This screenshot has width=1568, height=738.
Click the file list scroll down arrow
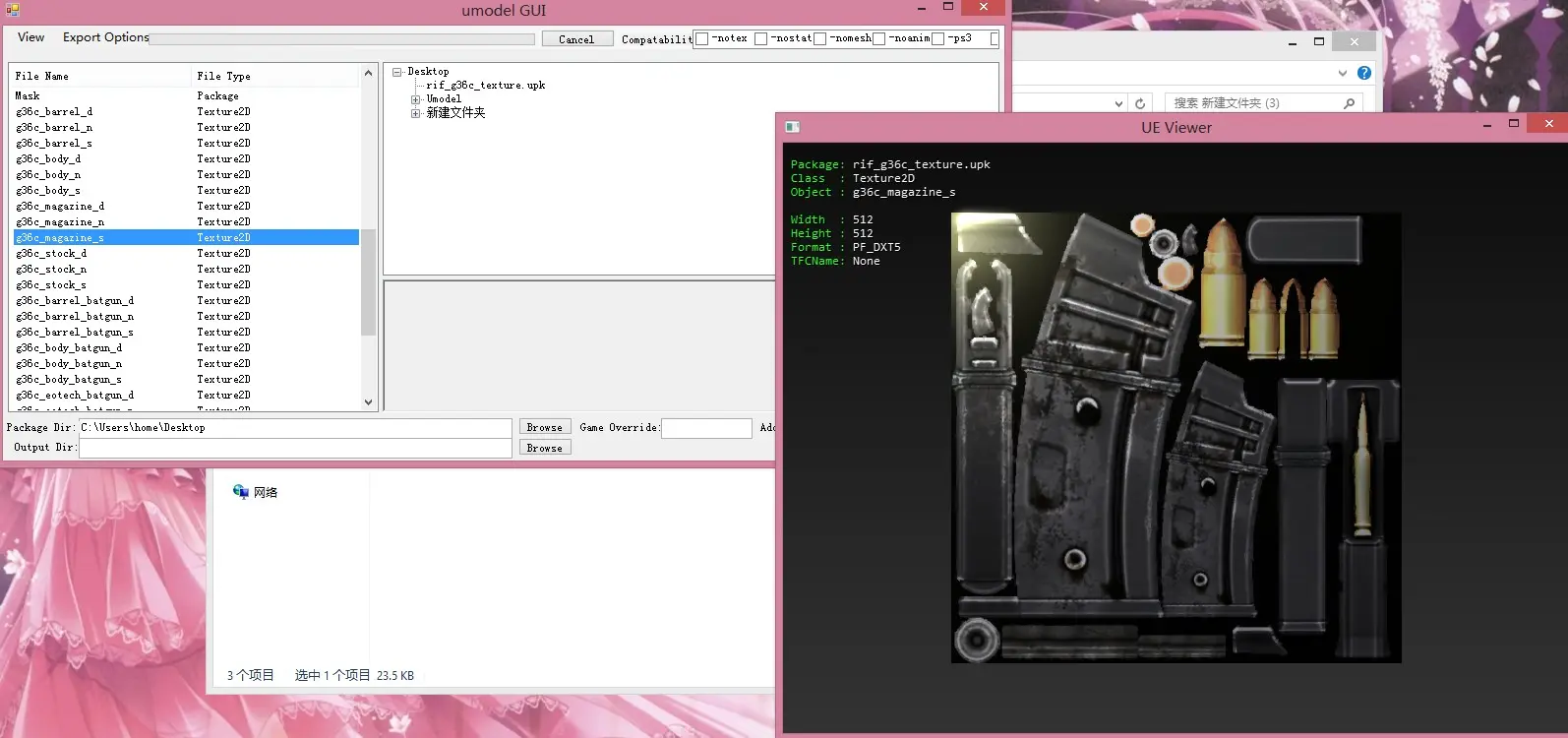tap(369, 401)
